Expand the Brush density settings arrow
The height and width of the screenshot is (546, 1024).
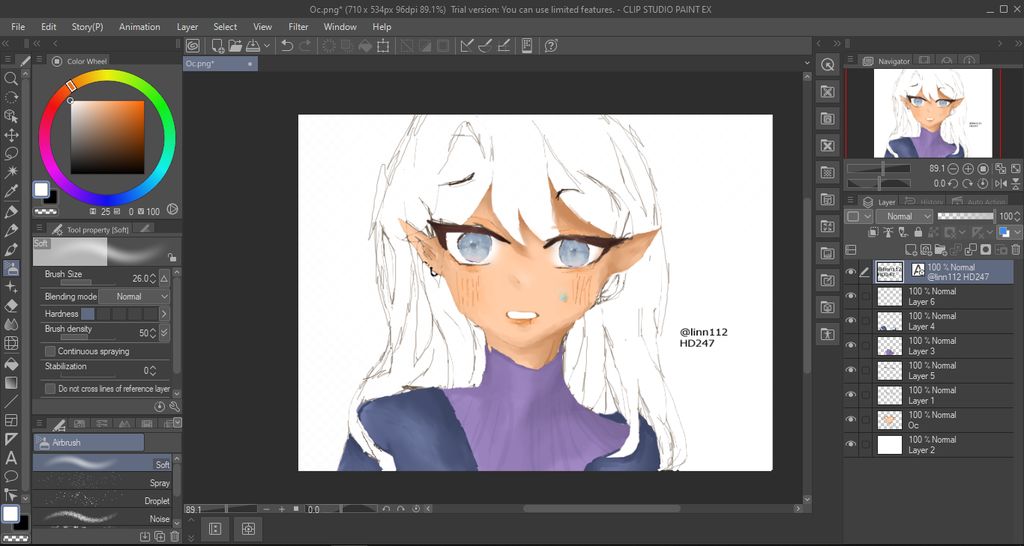coord(164,332)
